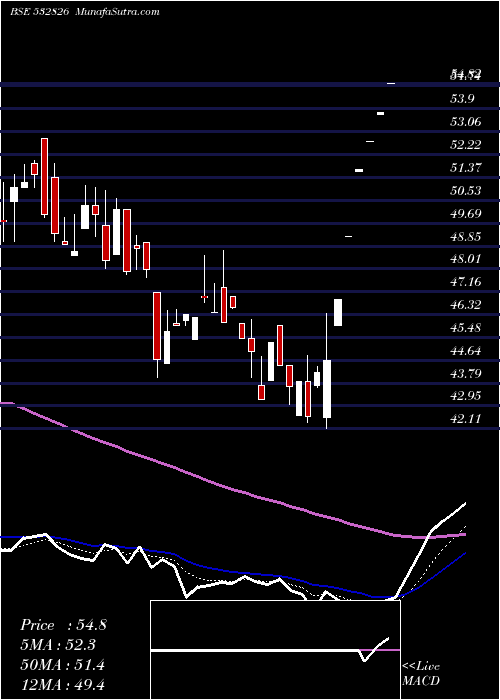Click the 47.16 price axis label
The height and width of the screenshot is (700, 500).
(x=466, y=282)
